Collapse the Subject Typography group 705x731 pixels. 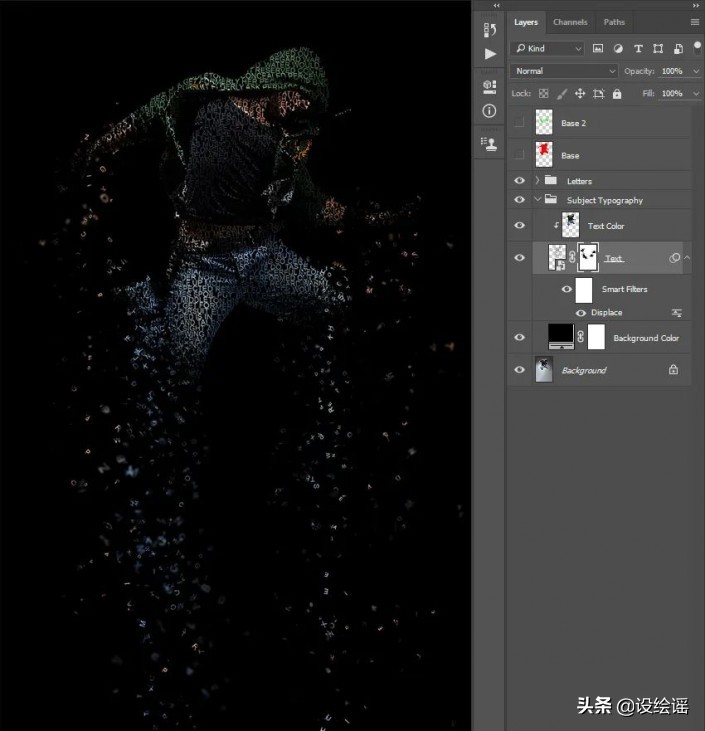(537, 199)
